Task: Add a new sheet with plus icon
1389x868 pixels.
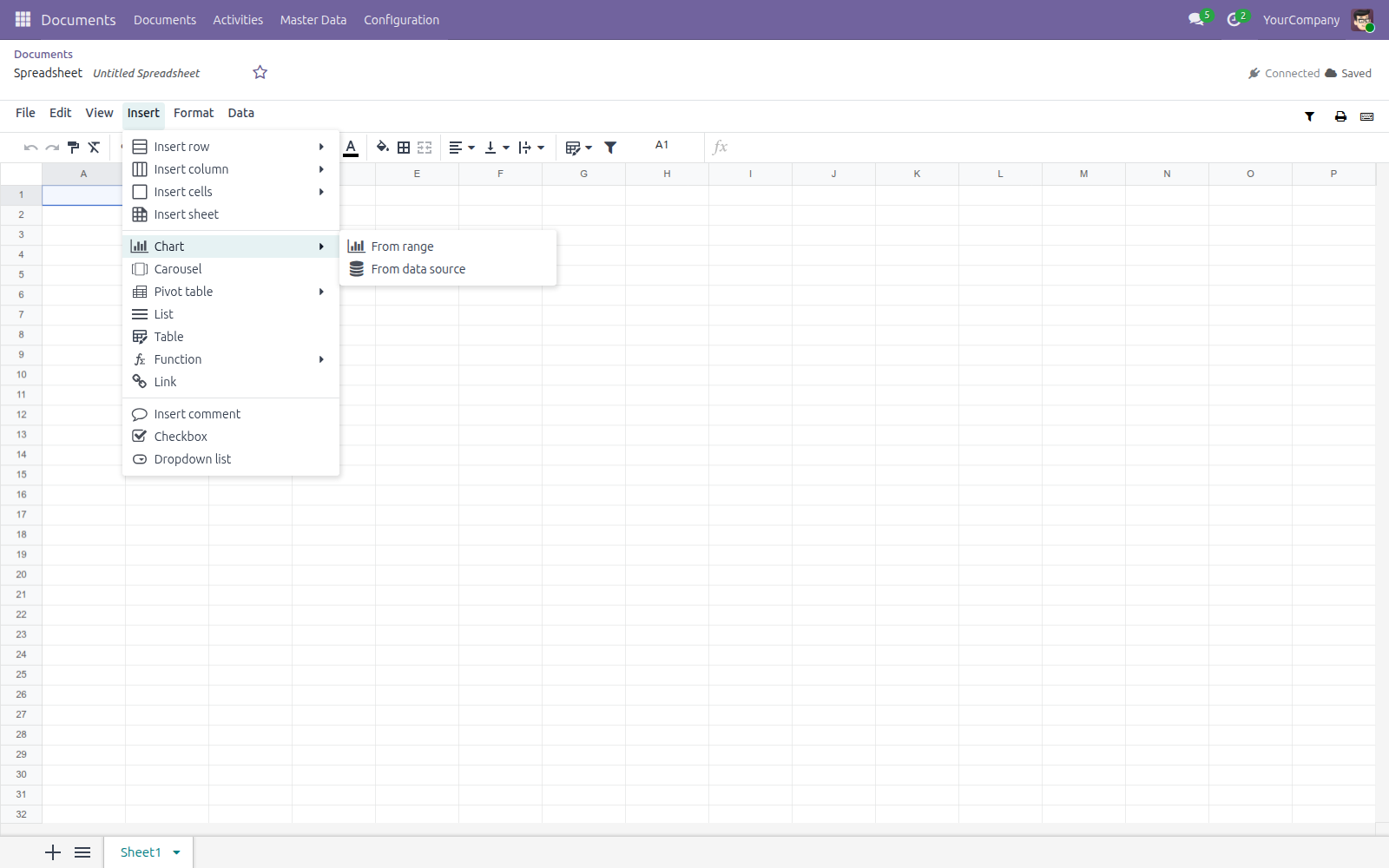Action: [x=53, y=852]
